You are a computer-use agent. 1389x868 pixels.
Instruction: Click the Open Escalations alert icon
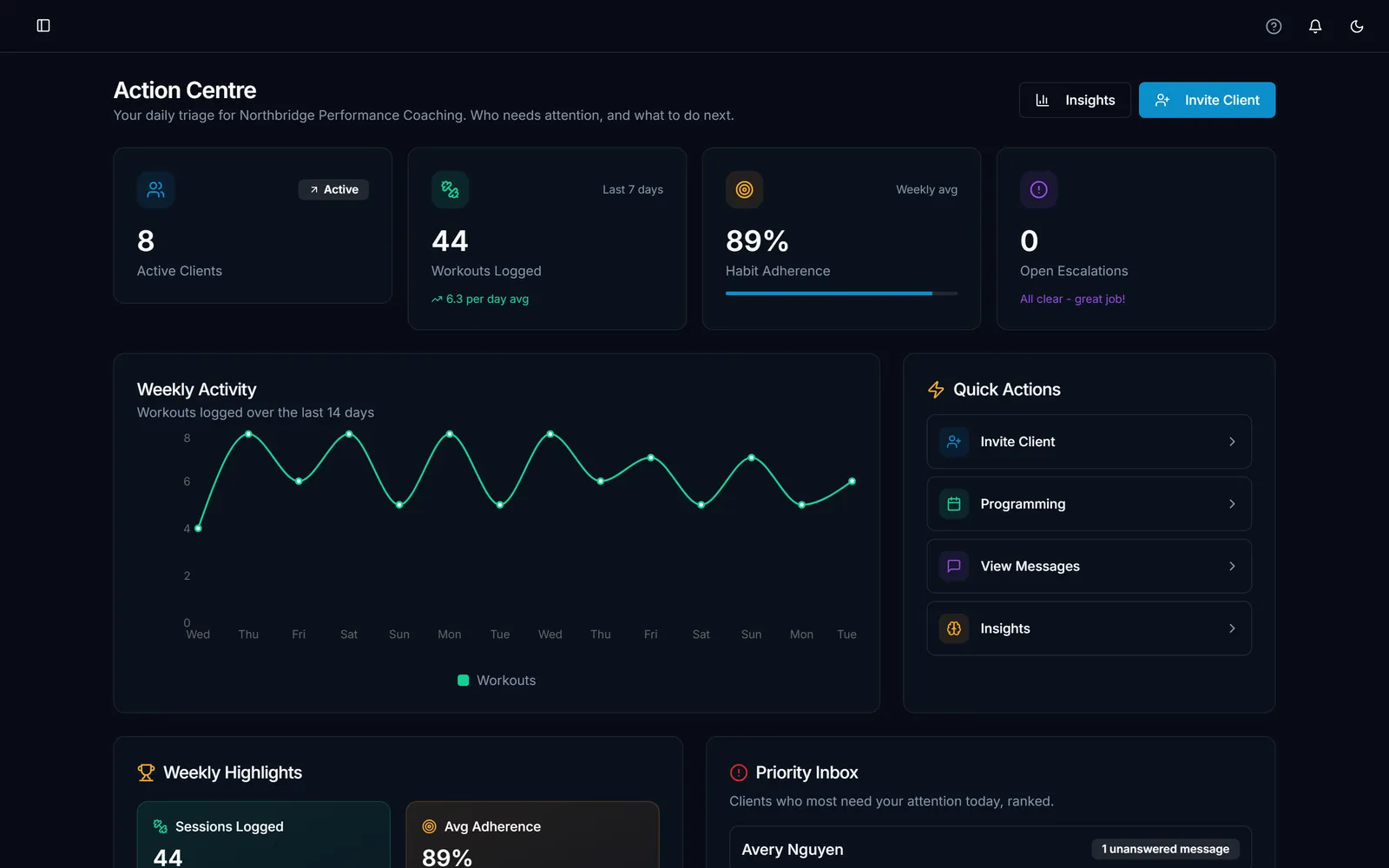pyautogui.click(x=1038, y=189)
